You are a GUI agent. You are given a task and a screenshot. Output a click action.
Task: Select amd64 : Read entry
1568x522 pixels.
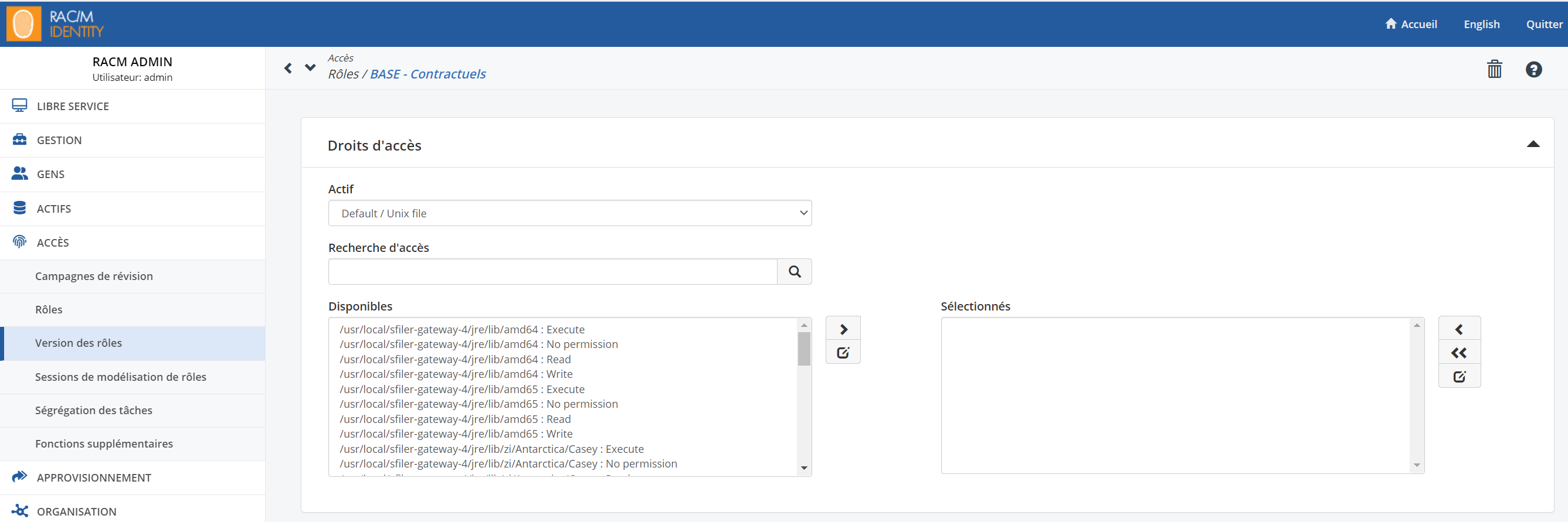(454, 359)
